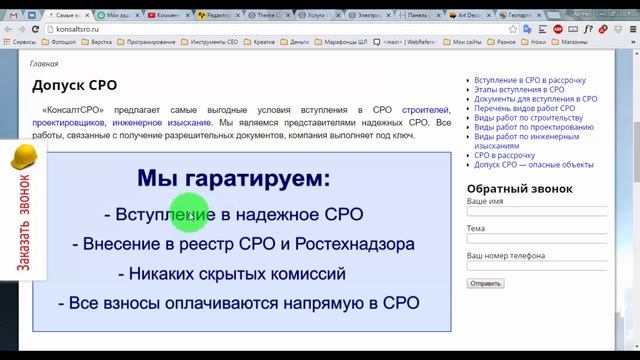The image size is (640, 360).
Task: Click the Мы гаратируем banner image
Action: 242,242
